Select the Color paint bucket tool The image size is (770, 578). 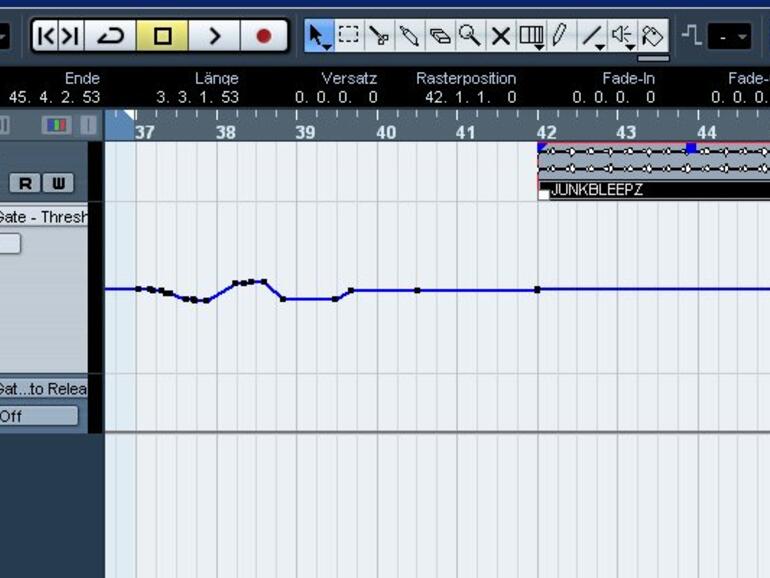tap(653, 36)
